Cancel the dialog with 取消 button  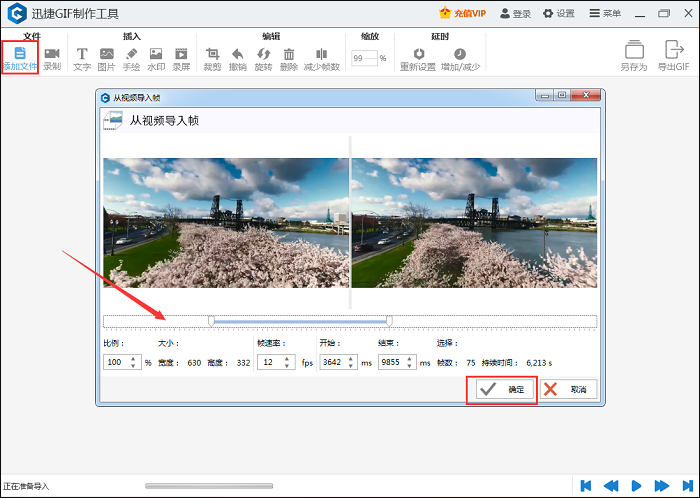click(x=568, y=389)
